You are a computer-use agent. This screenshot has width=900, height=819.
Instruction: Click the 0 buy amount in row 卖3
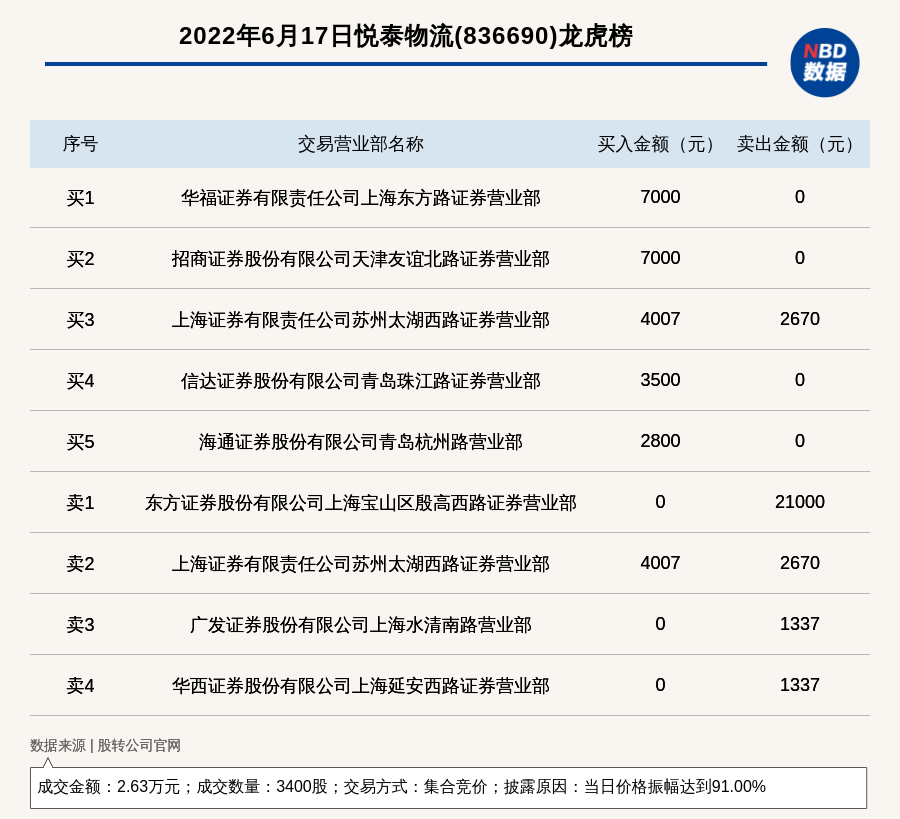click(x=660, y=623)
